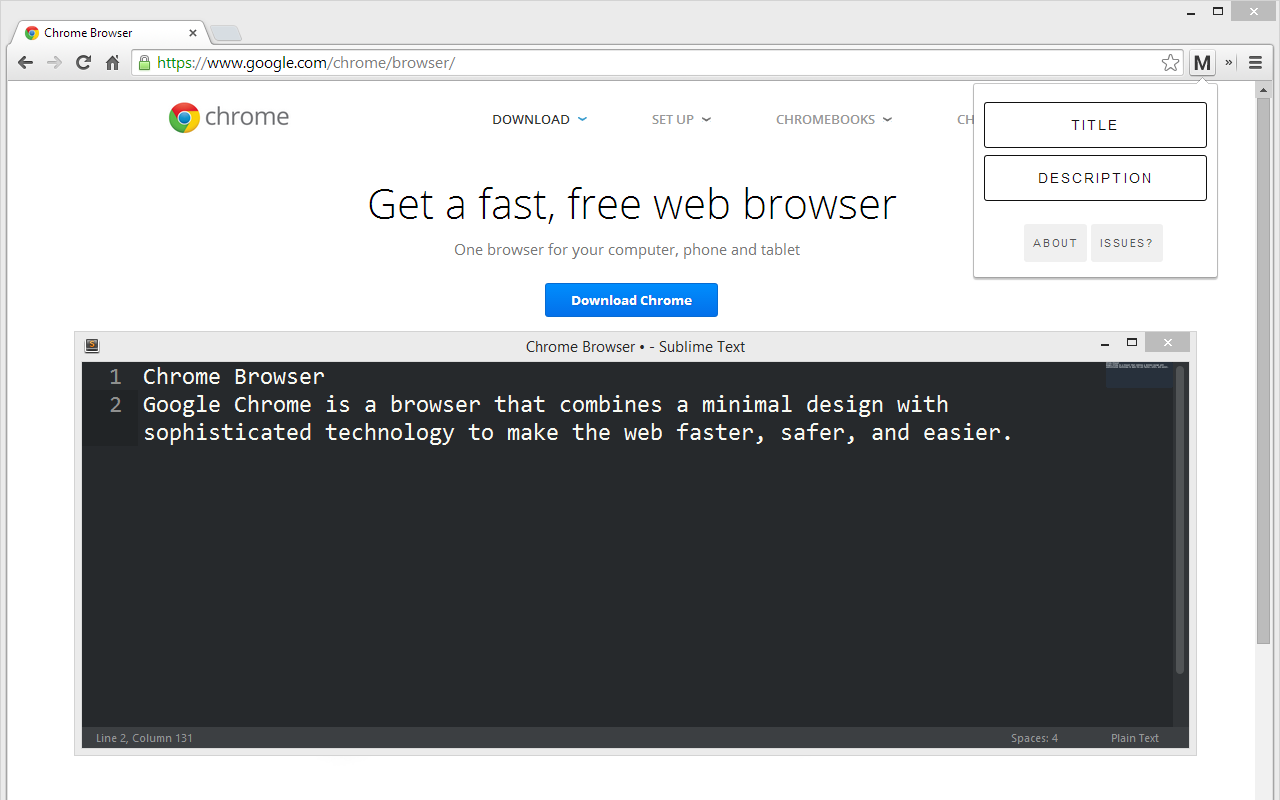Open the DOWNLOAD navigation menu

[540, 119]
